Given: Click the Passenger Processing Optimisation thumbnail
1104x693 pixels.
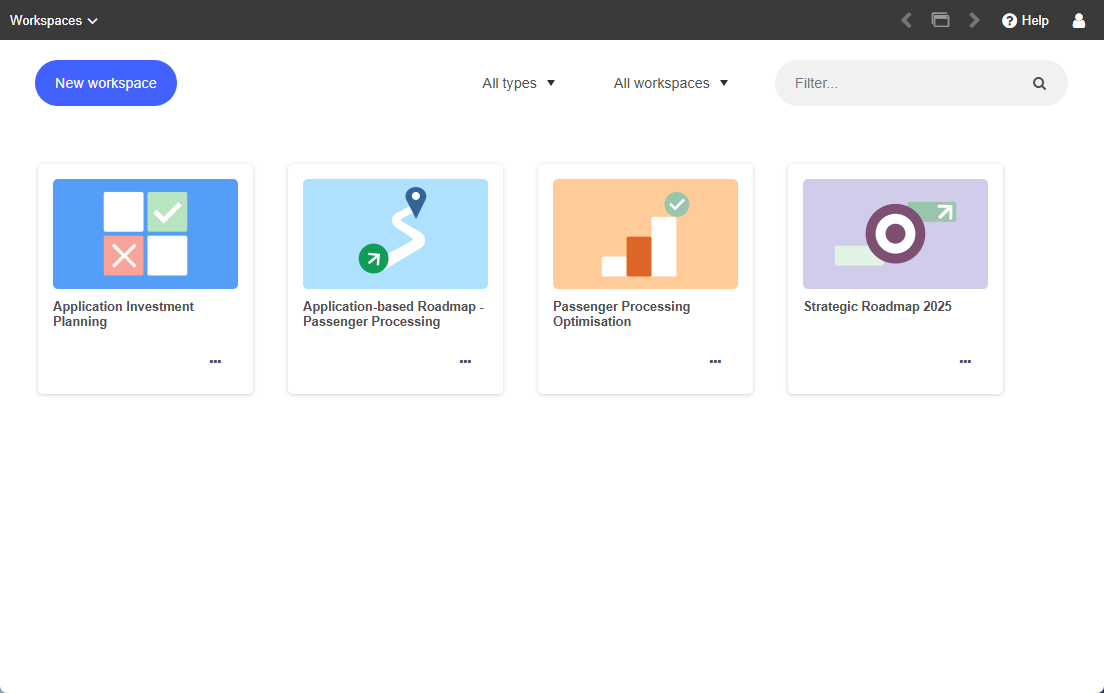Looking at the screenshot, I should pos(645,233).
